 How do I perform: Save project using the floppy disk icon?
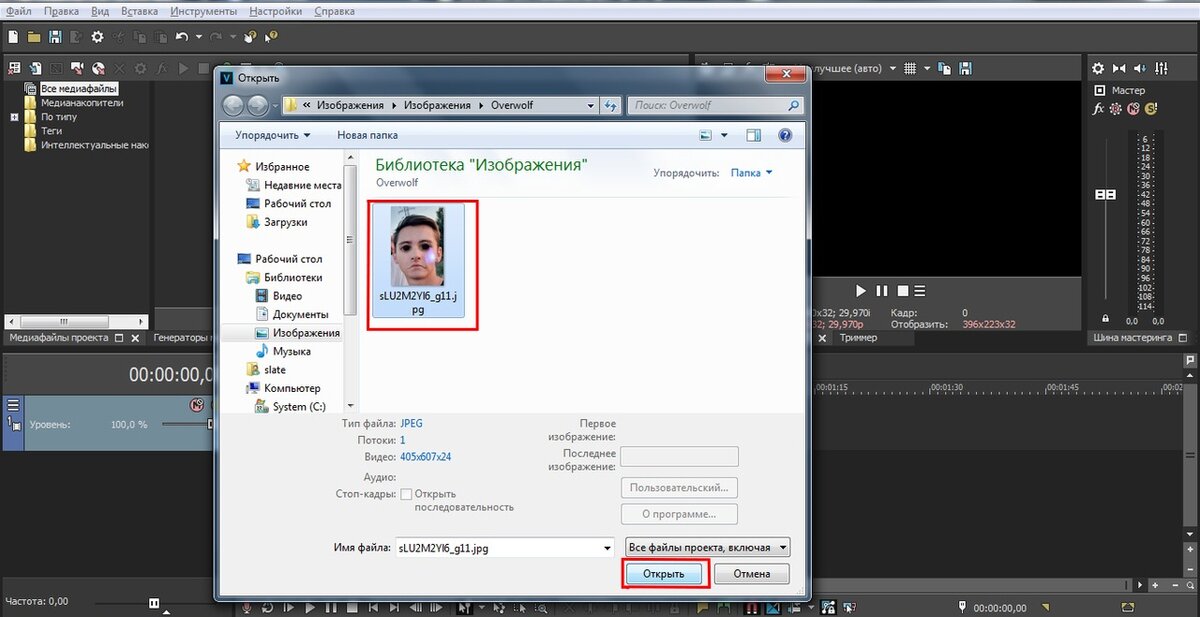55,37
